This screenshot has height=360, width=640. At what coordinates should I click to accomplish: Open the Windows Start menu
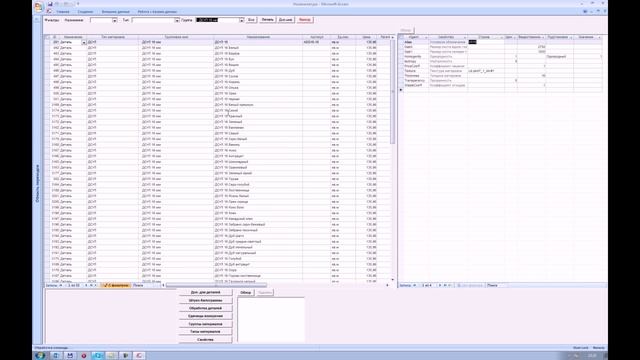click(x=40, y=356)
